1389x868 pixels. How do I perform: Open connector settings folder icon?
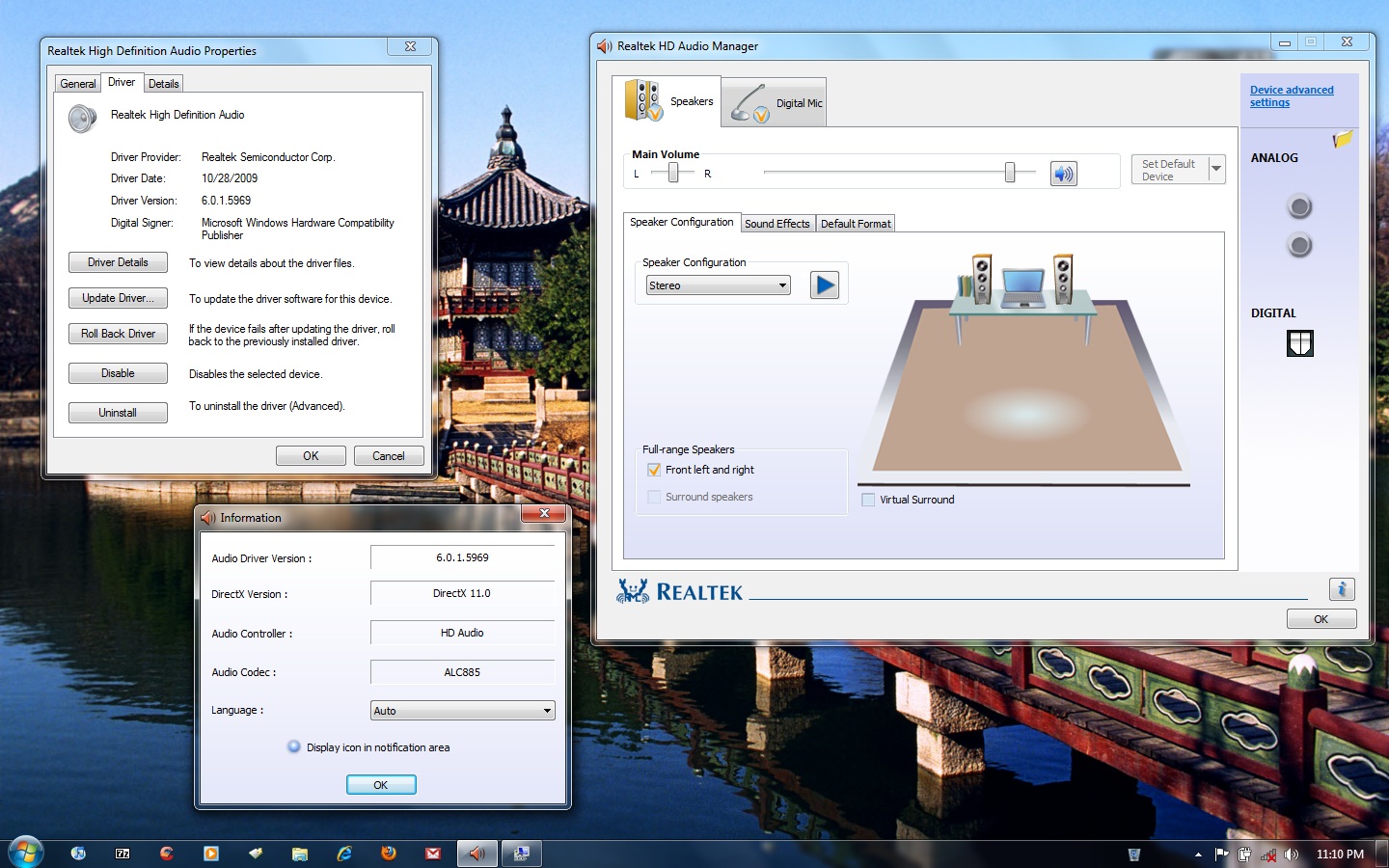tap(1343, 140)
